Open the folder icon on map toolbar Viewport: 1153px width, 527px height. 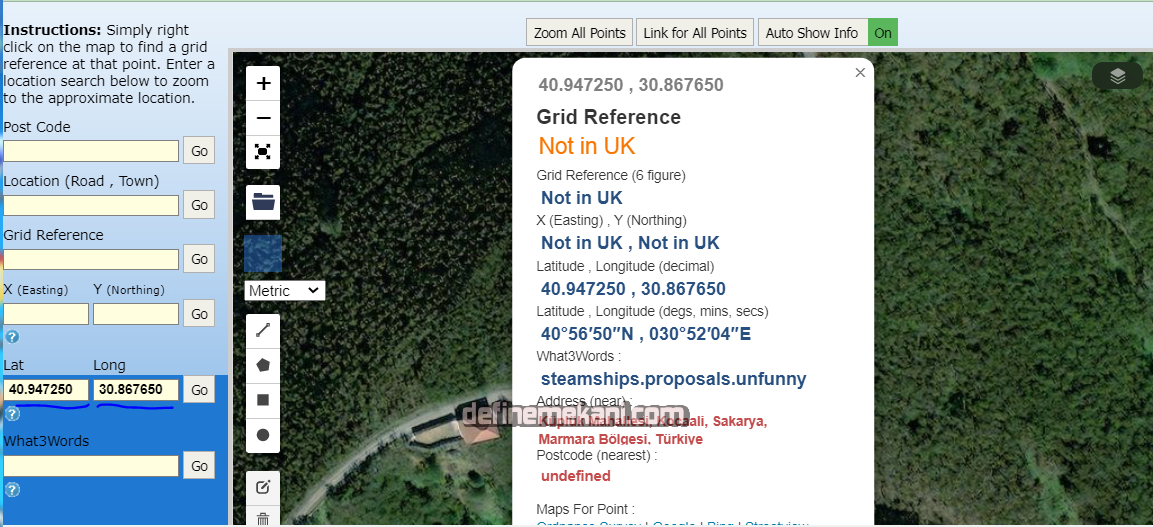[x=263, y=202]
